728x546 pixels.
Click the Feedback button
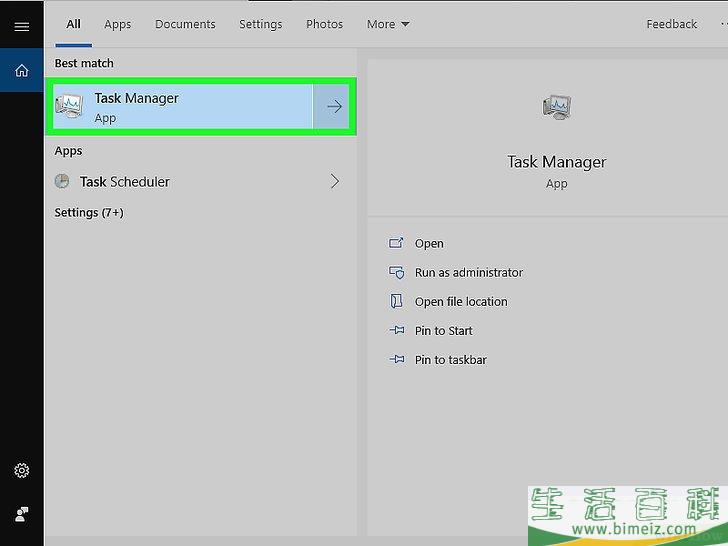coord(671,24)
